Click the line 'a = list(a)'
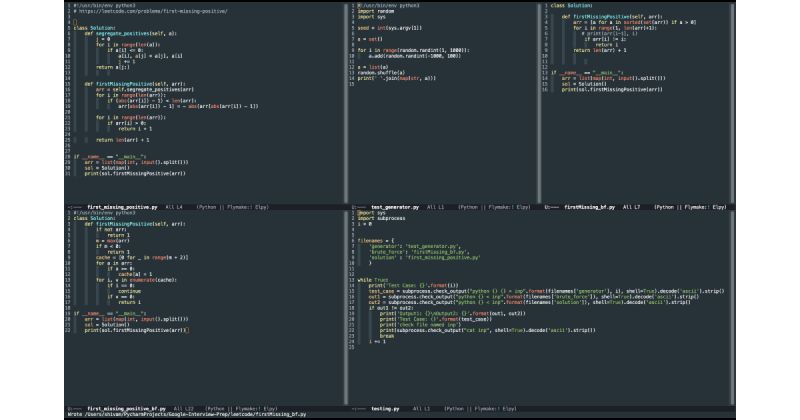Screen dimensions: 800x420 click(x=373, y=67)
